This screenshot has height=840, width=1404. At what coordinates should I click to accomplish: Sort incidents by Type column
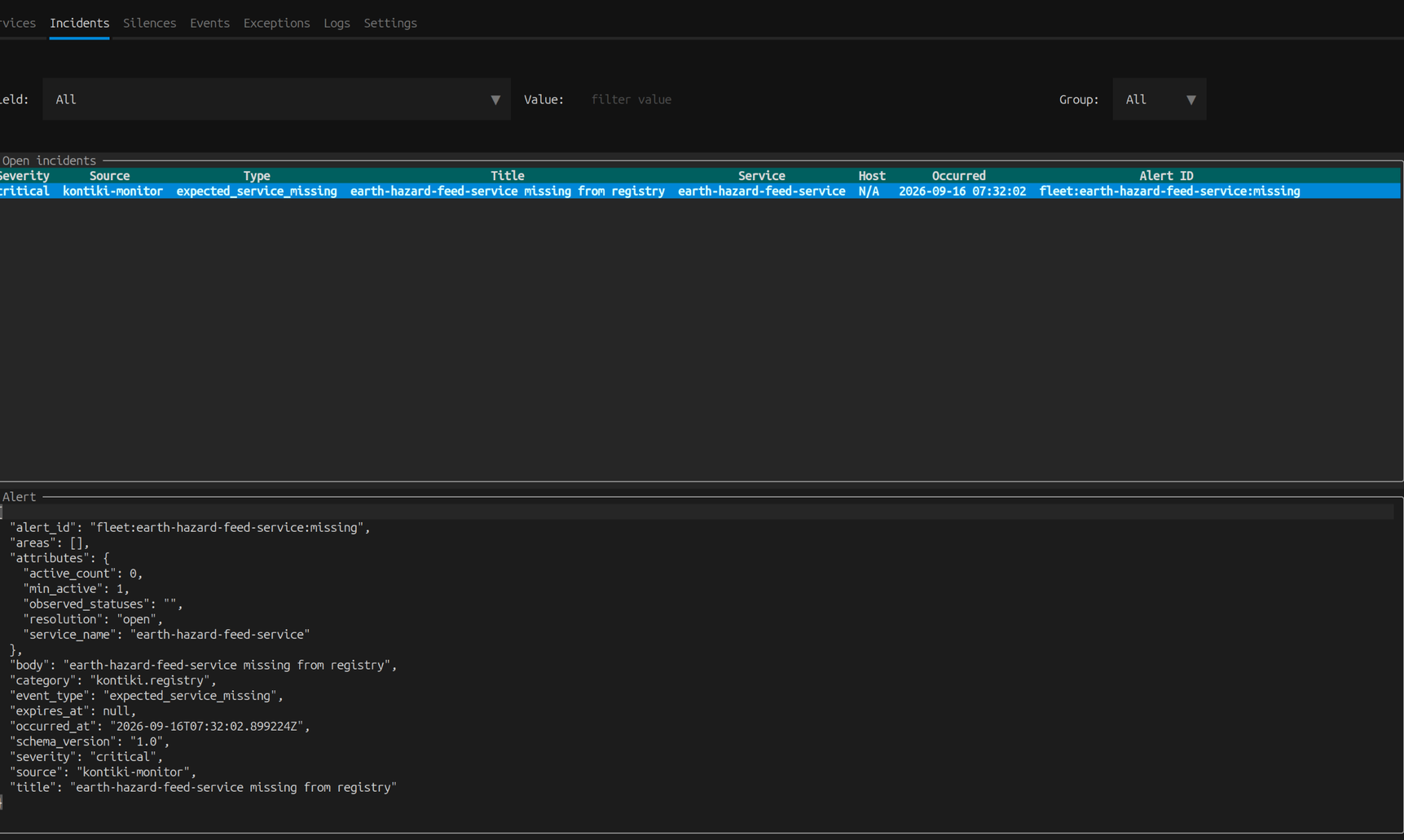pyautogui.click(x=257, y=176)
